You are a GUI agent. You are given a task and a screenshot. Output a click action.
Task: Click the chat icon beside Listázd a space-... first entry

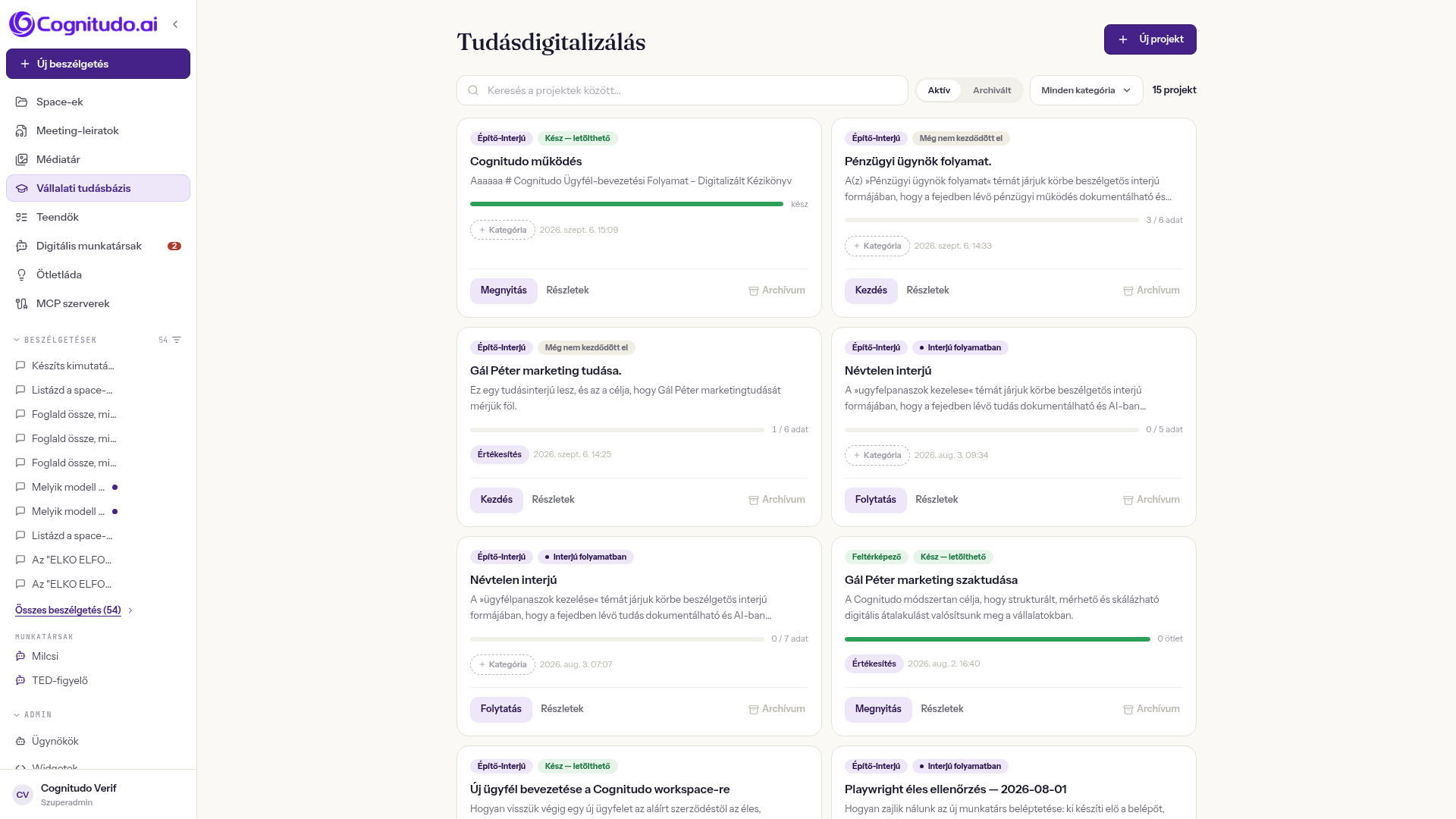(20, 390)
